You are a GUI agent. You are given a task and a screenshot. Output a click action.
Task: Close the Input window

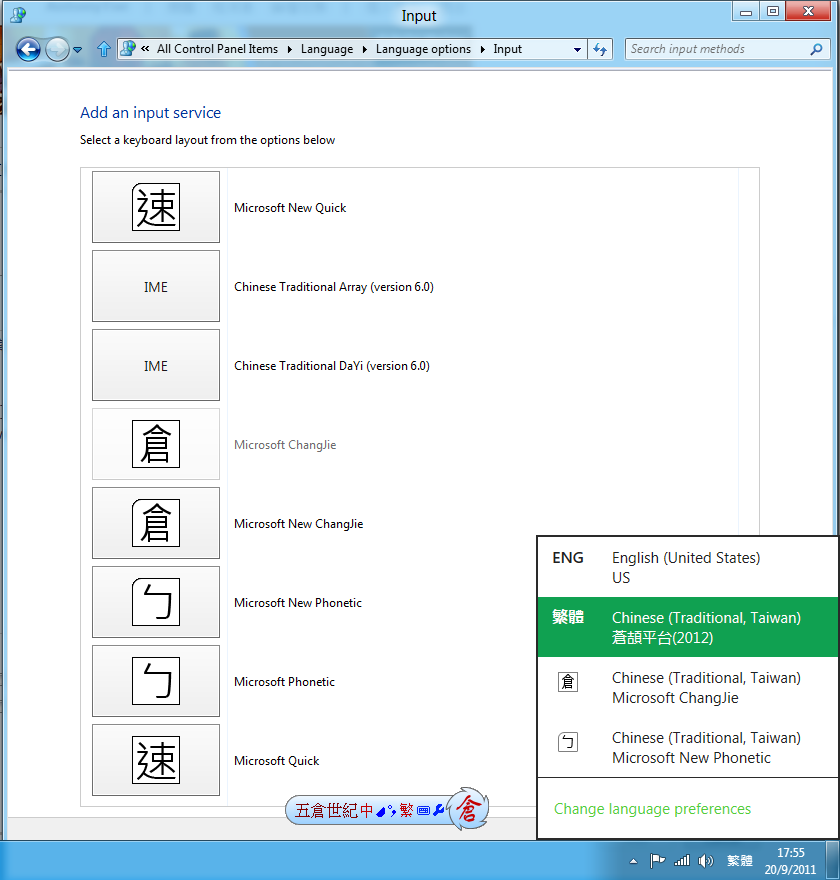tap(809, 11)
